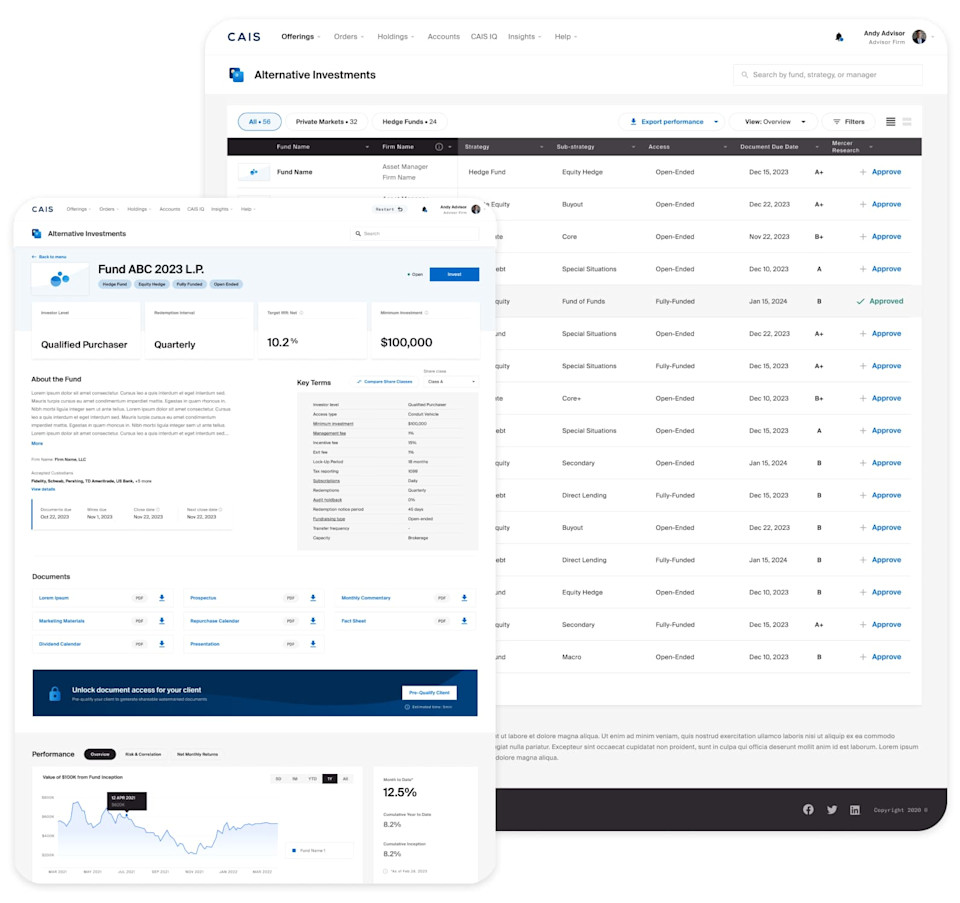Click the notification bell icon

pos(839,36)
